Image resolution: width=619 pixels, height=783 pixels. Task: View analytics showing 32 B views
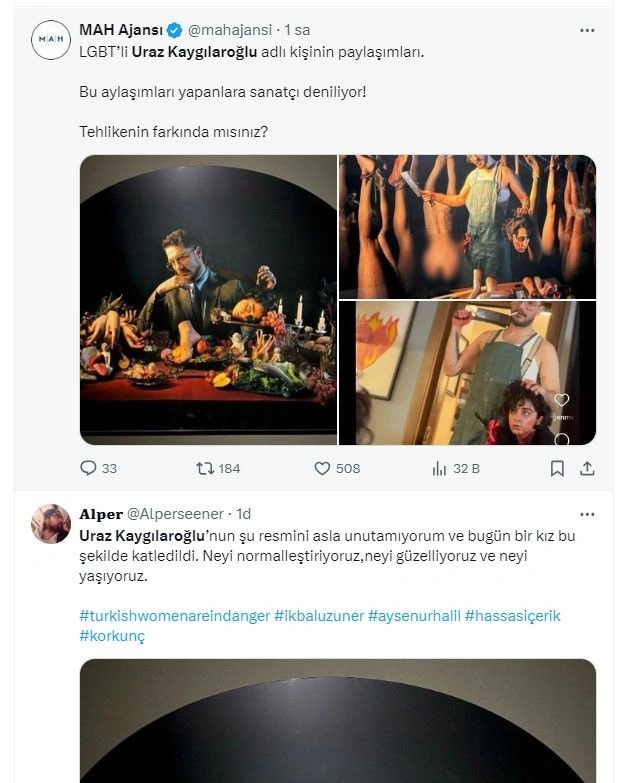[x=439, y=468]
